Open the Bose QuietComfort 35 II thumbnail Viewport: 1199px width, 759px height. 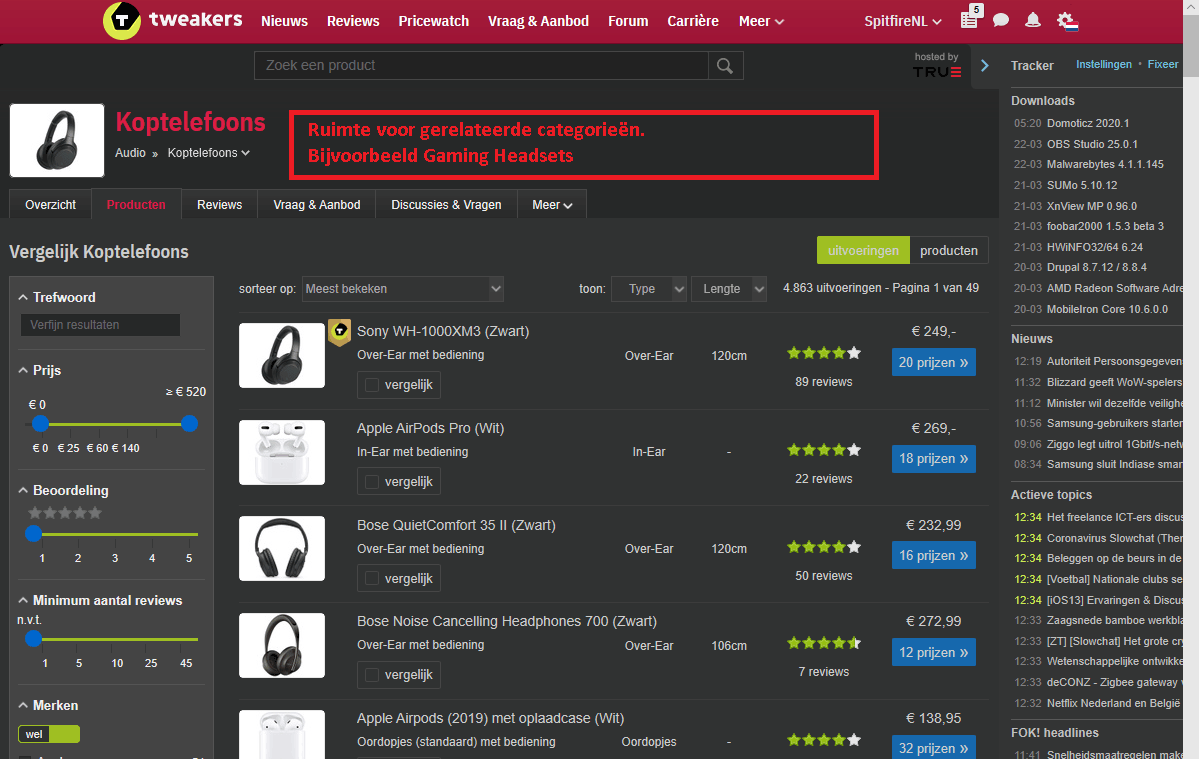coord(281,549)
